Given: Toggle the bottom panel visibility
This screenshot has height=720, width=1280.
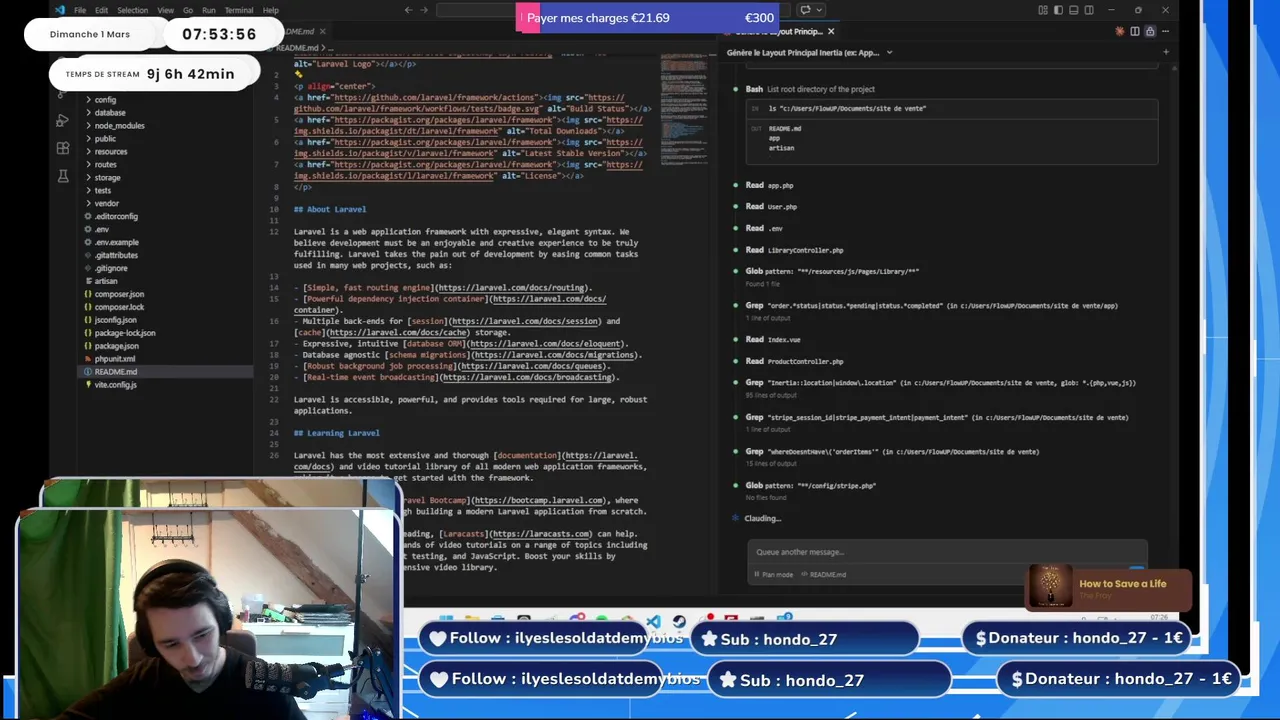Looking at the screenshot, I should (1074, 10).
